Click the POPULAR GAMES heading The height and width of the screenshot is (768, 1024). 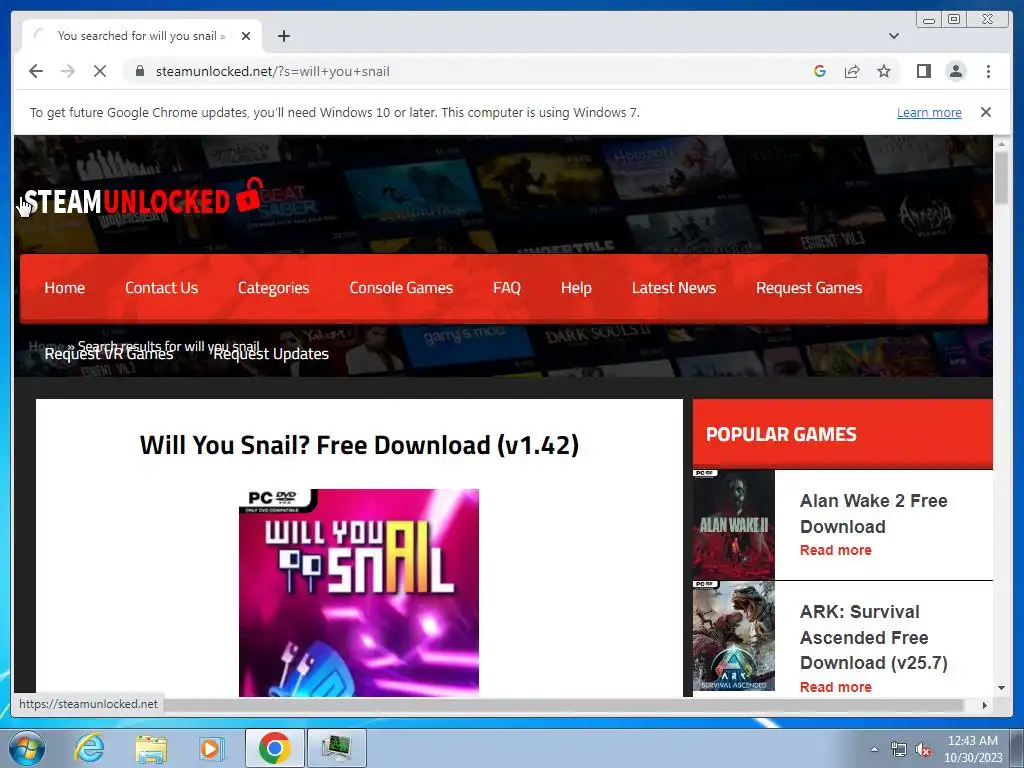click(781, 434)
